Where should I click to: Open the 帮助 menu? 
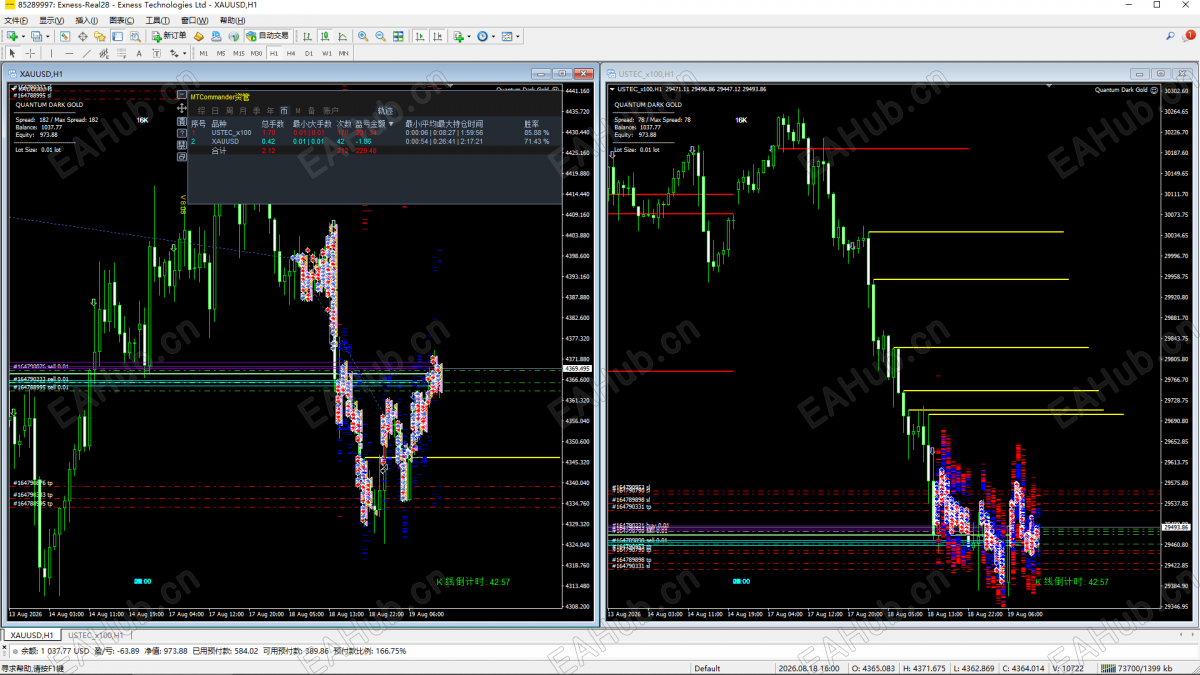click(x=231, y=20)
